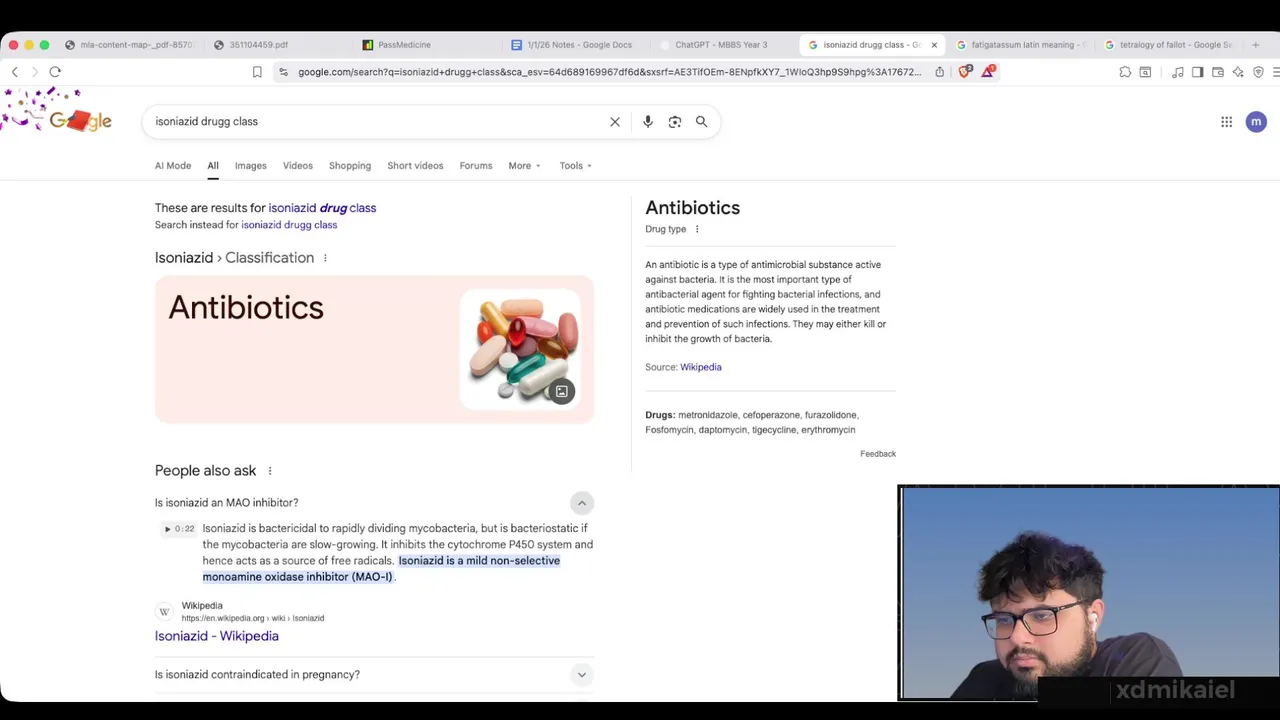
Task: Open the Tools dropdown
Action: click(x=575, y=166)
